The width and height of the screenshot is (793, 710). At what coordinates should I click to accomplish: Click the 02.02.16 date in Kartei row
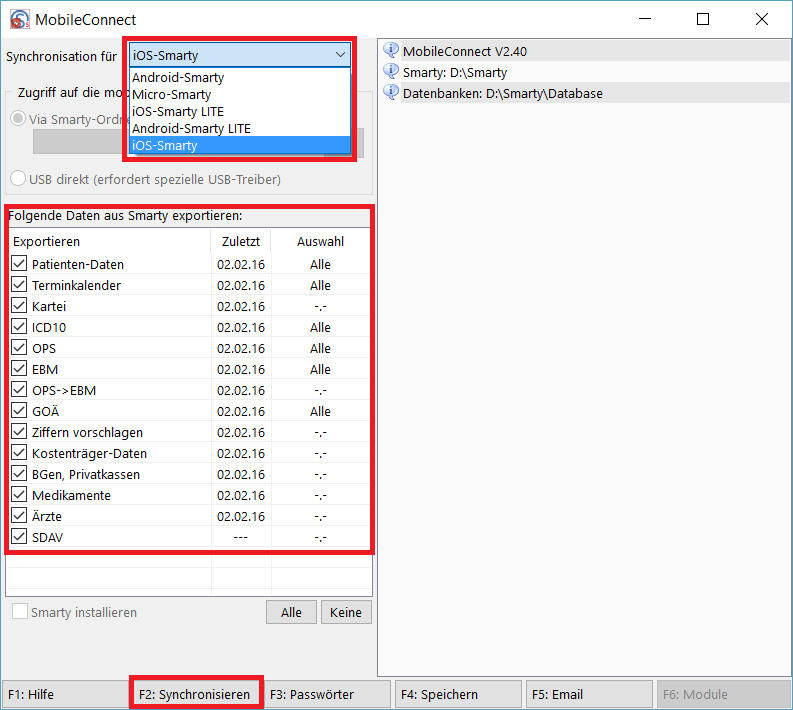click(x=241, y=306)
